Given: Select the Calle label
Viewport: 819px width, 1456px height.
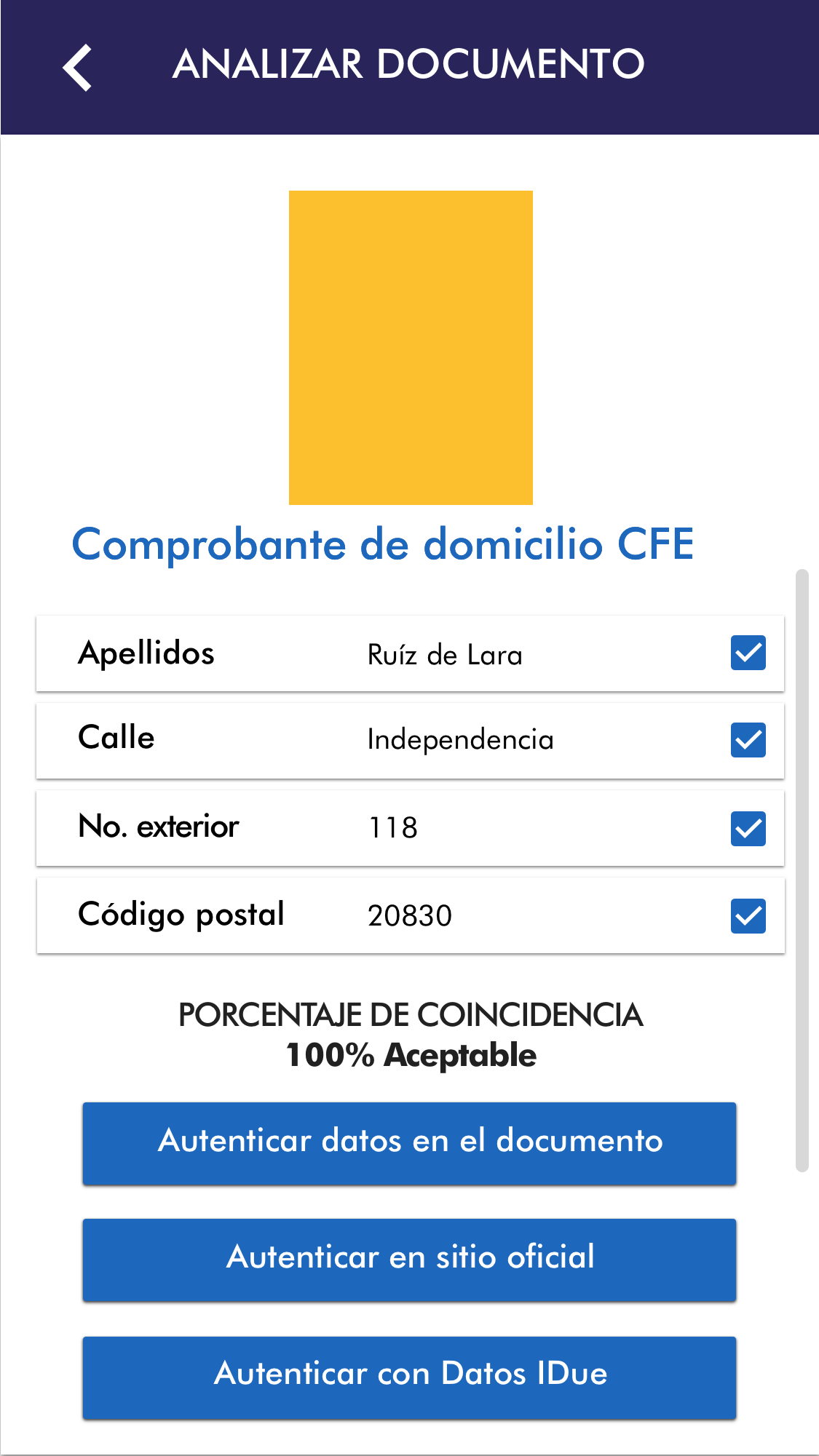Looking at the screenshot, I should click(116, 738).
